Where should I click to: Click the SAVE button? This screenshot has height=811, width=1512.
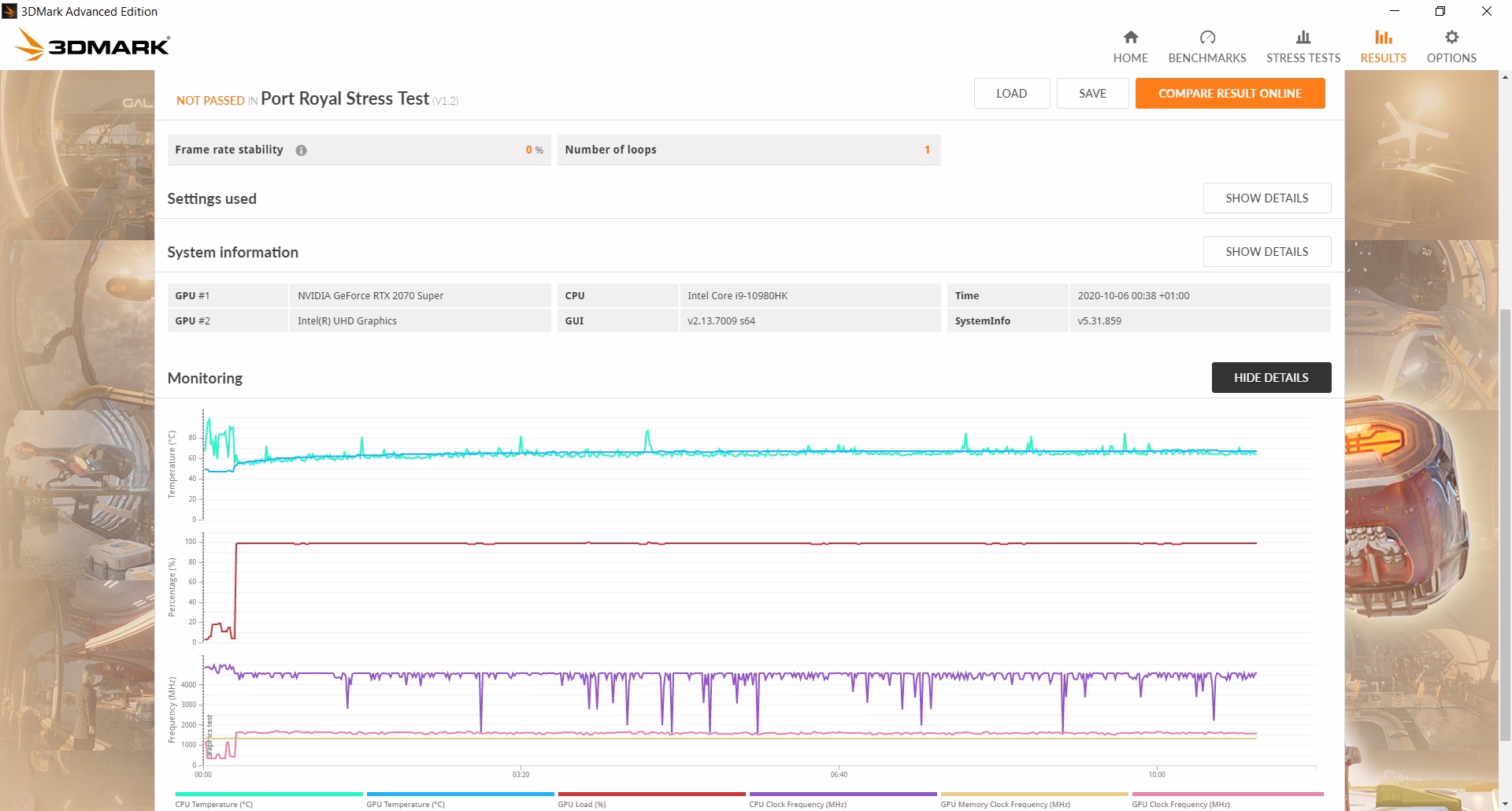coord(1092,93)
